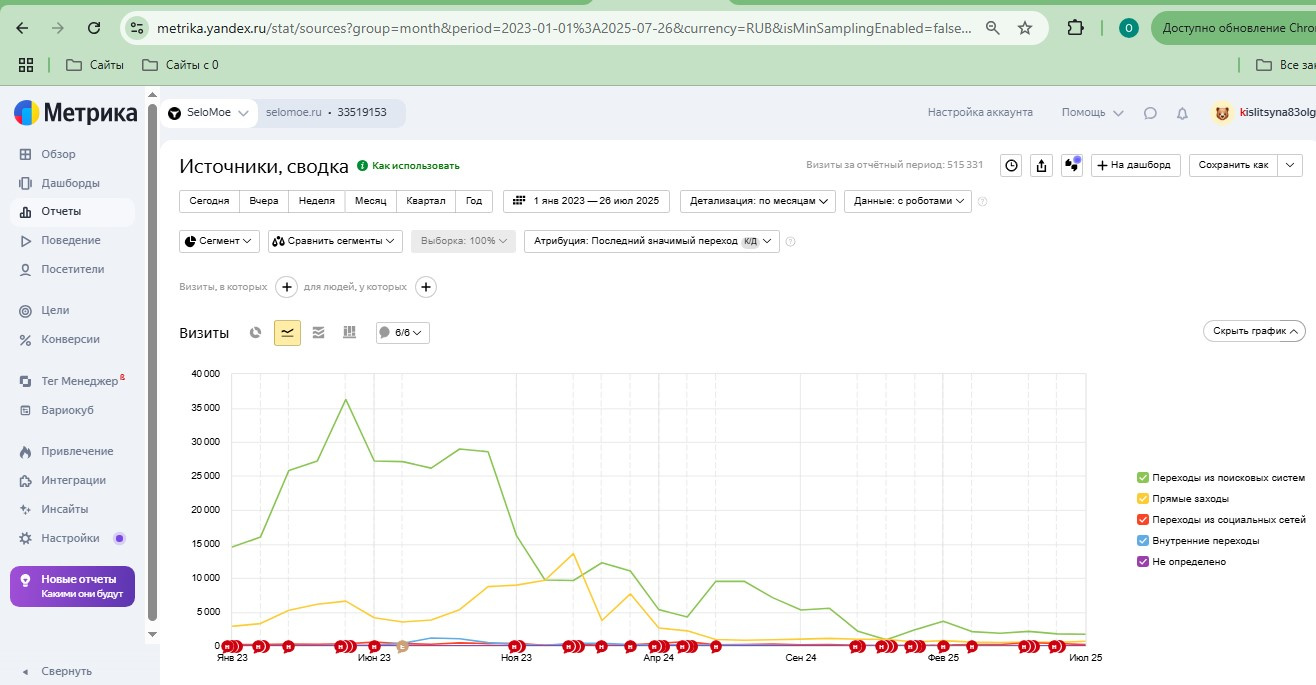The height and width of the screenshot is (685, 1316).
Task: Open the Цели goals section
Action: point(55,311)
